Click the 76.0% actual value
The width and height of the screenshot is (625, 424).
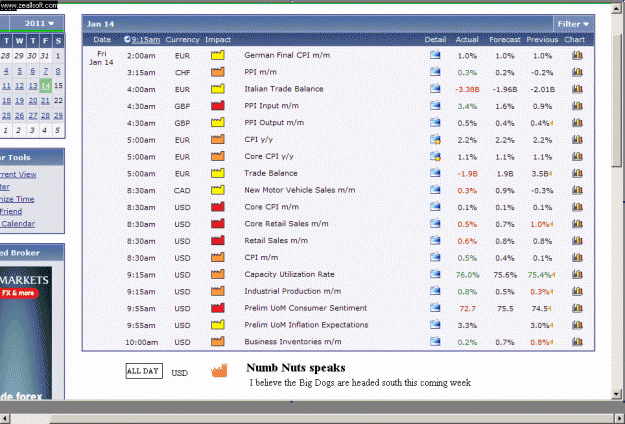pos(467,275)
